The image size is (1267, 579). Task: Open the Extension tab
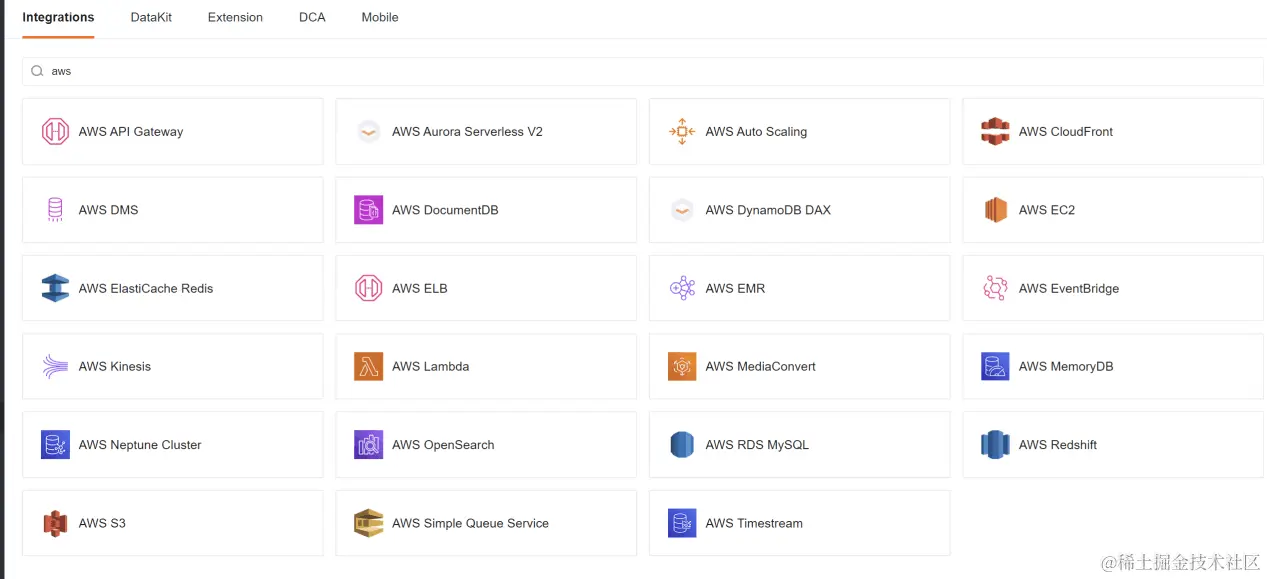click(235, 17)
